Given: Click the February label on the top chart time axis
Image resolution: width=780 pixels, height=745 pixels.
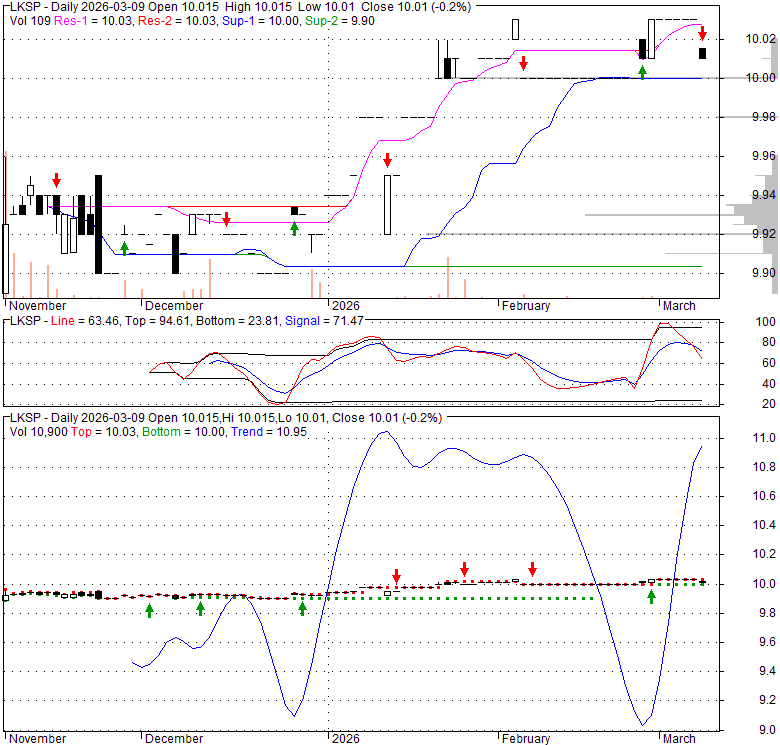Looking at the screenshot, I should pyautogui.click(x=526, y=305).
